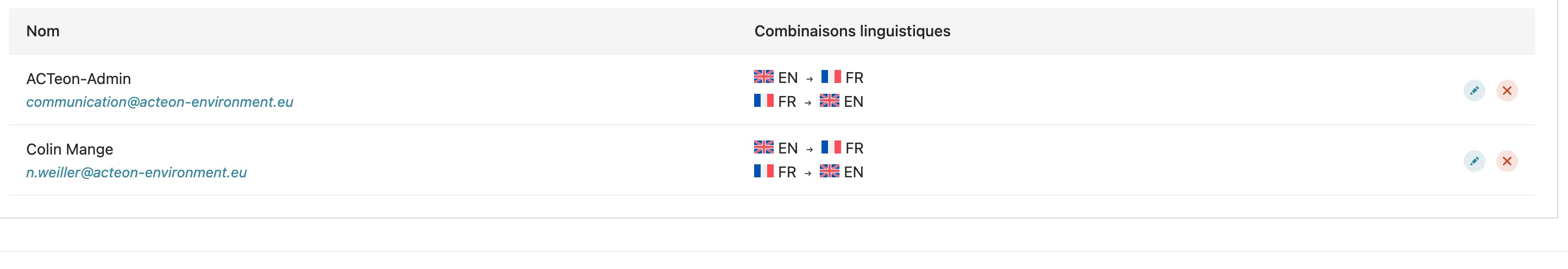The height and width of the screenshot is (269, 1568).
Task: Click French flag ending ACTeon-Admin's EN→FR pair
Action: pyautogui.click(x=831, y=76)
